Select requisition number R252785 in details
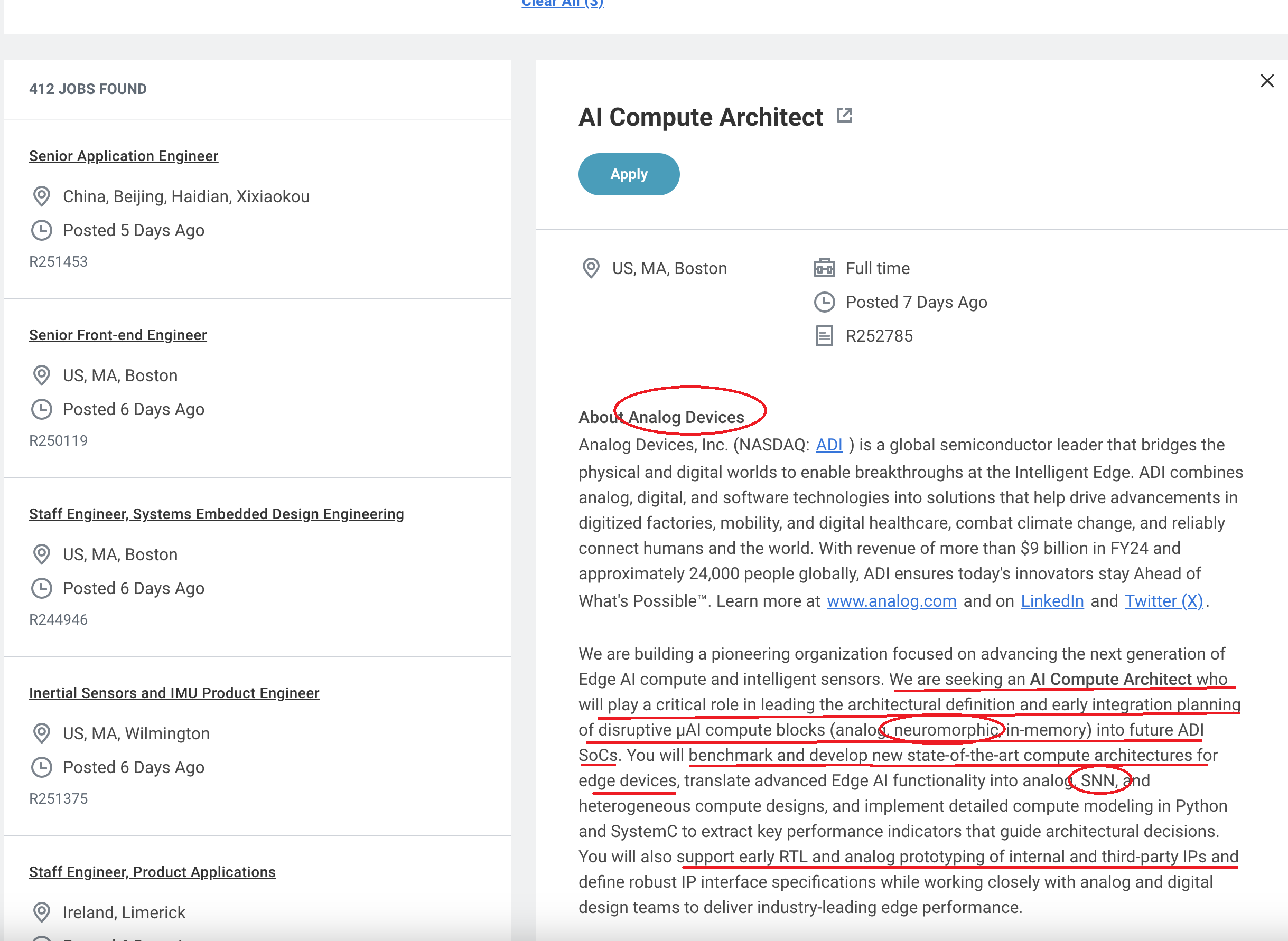The image size is (1288, 941). (879, 336)
